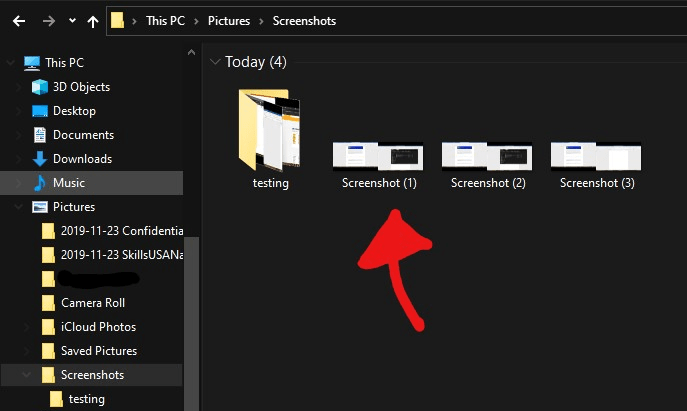Click the This PC computer icon
Viewport: 687px width, 411px height.
32,63
